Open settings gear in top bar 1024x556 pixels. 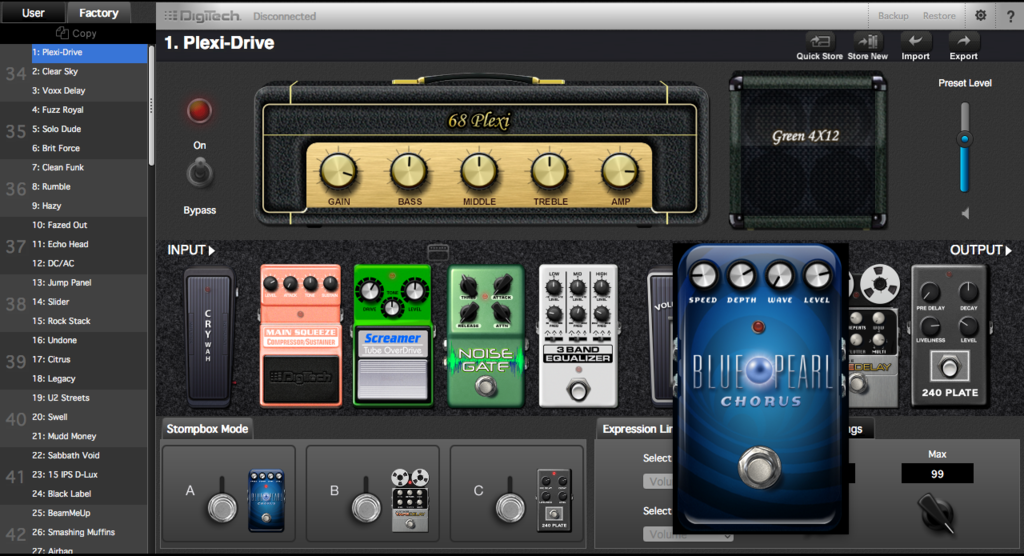tap(981, 15)
